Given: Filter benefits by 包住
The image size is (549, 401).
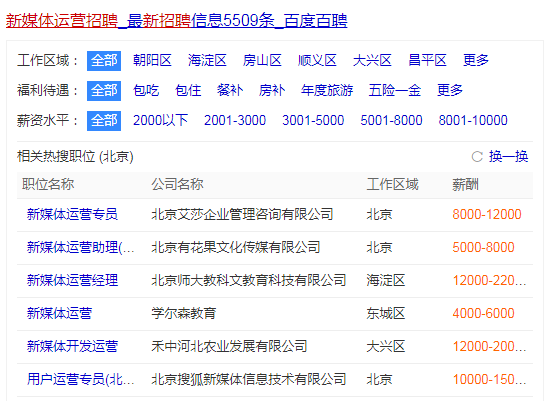Looking at the screenshot, I should click(188, 91).
